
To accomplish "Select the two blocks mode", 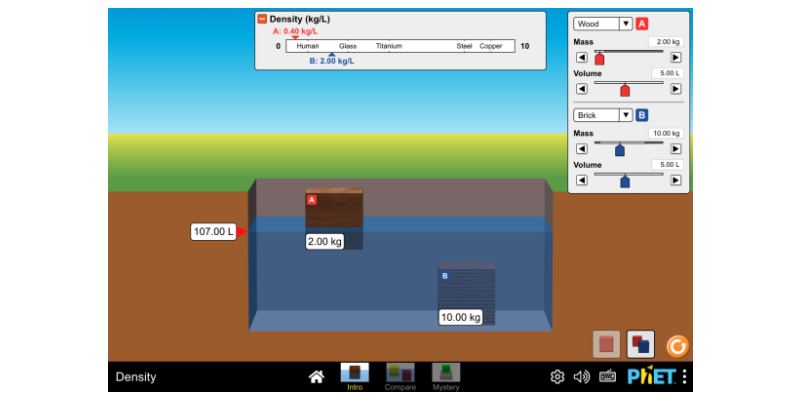I will point(640,345).
